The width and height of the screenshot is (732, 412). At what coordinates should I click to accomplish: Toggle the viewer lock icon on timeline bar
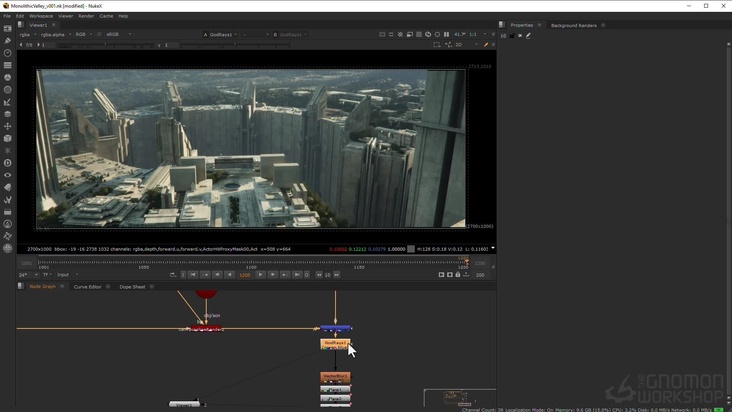458,275
